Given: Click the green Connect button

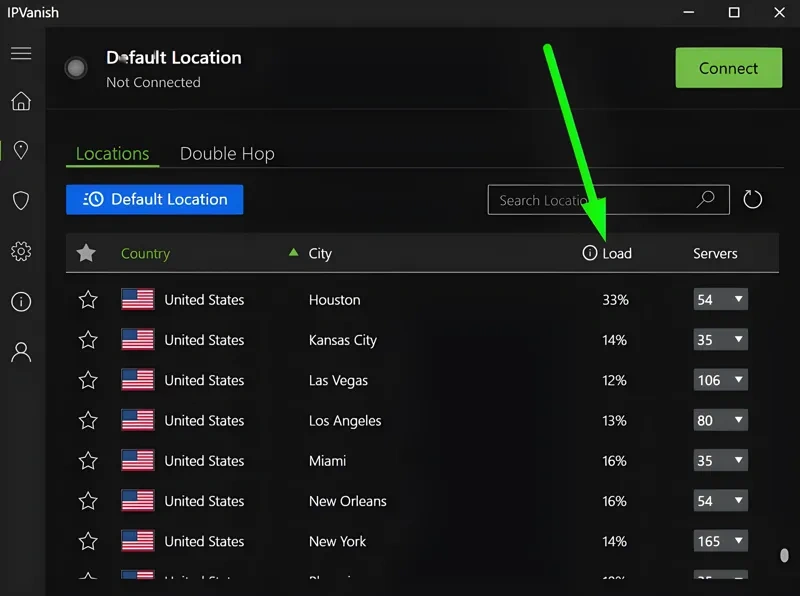Looking at the screenshot, I should tap(729, 68).
